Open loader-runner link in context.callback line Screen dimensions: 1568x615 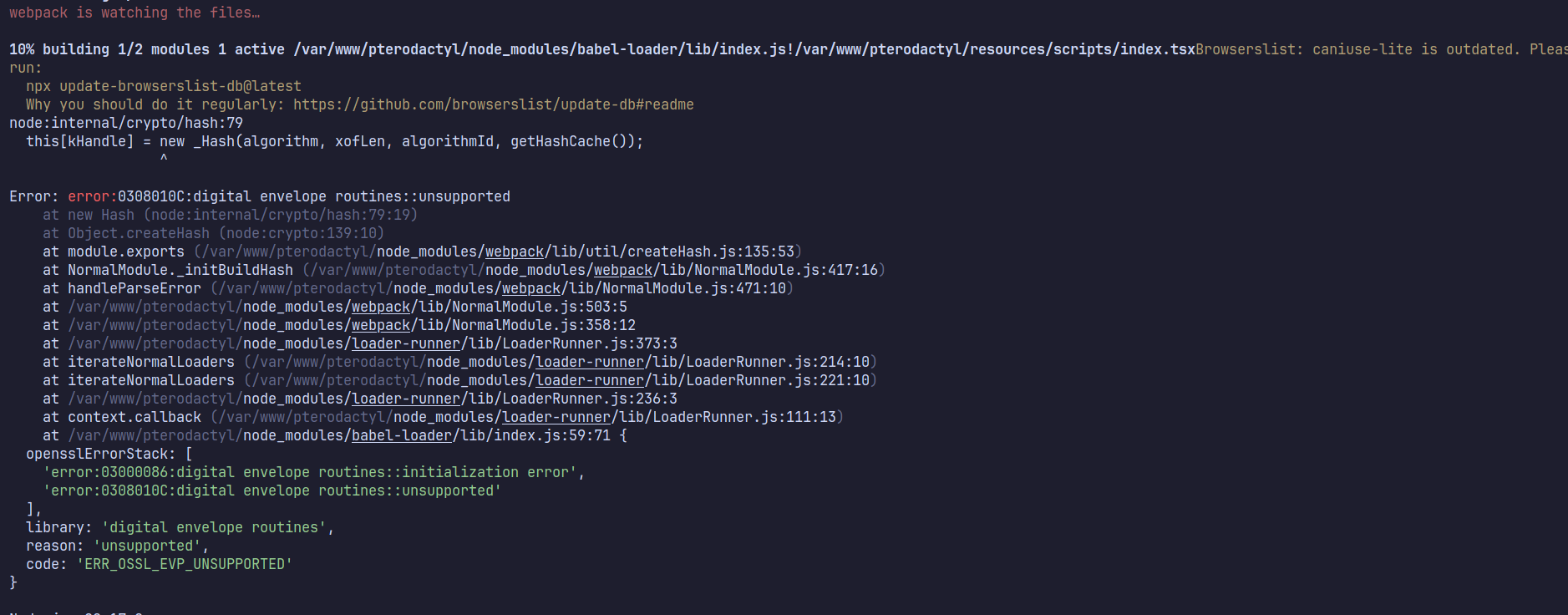(x=556, y=417)
